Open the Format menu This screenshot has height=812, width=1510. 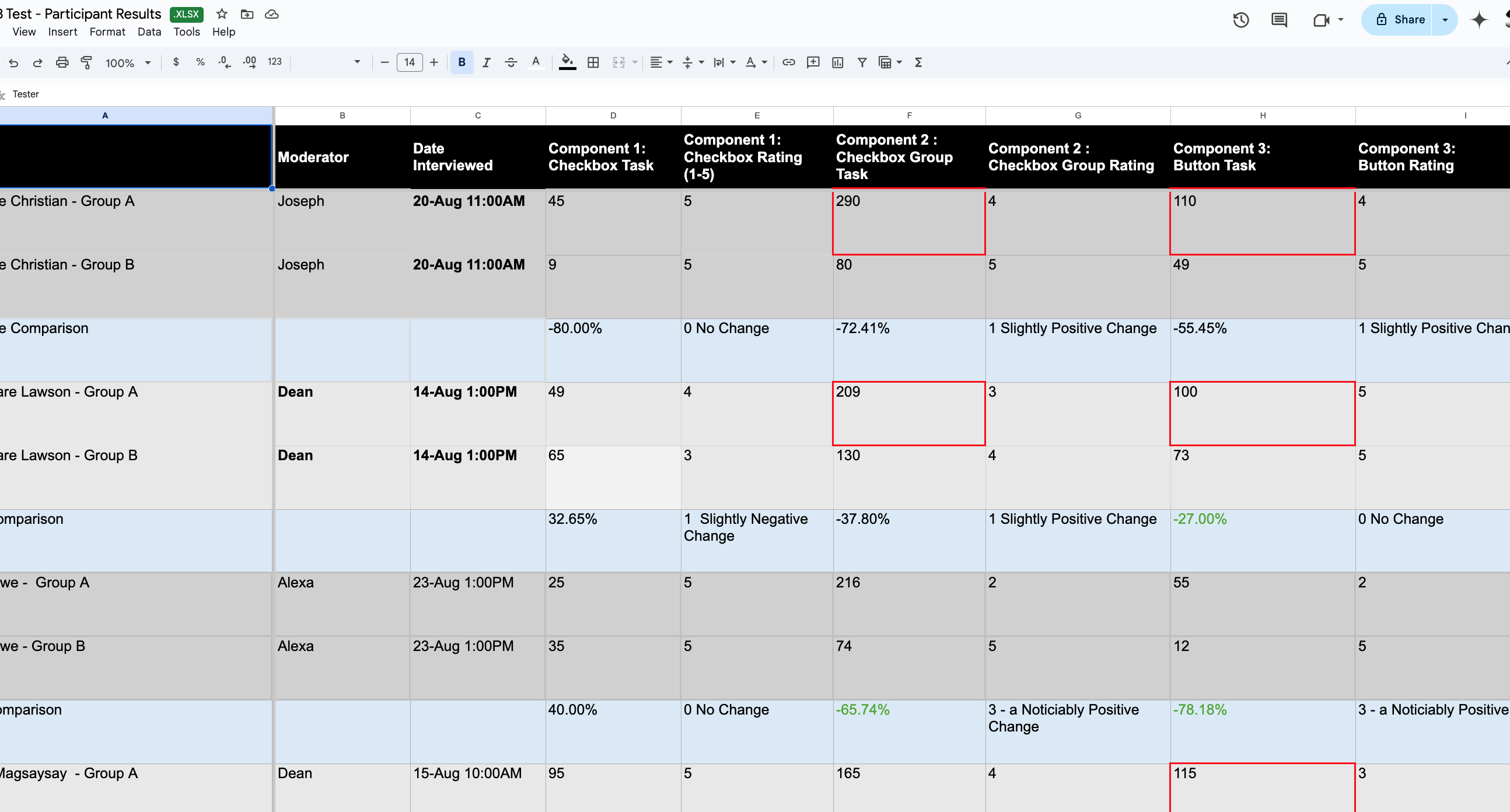(107, 32)
